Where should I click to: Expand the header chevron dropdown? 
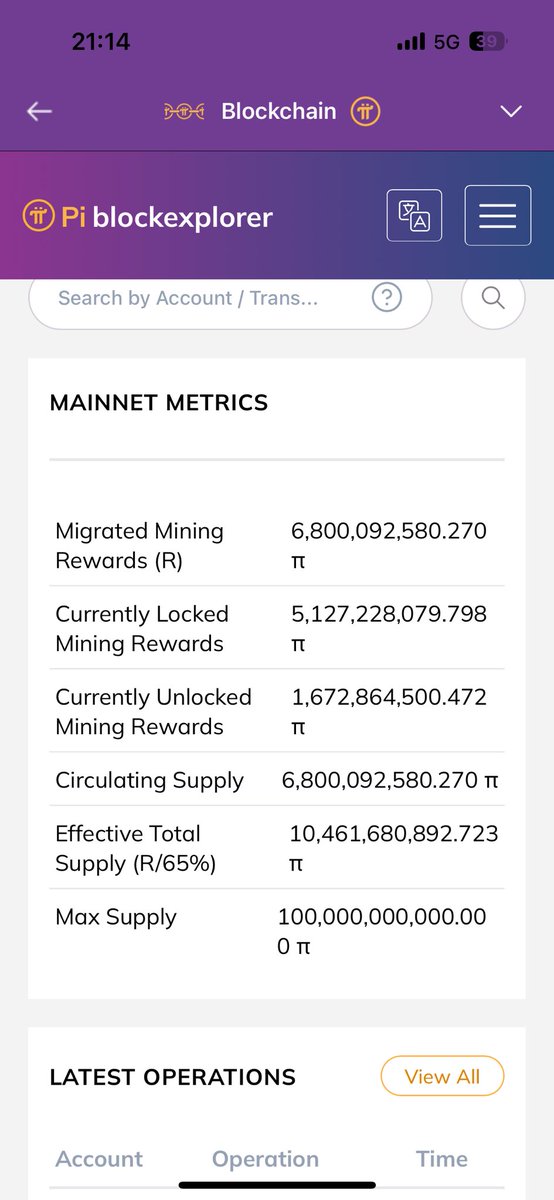coord(511,111)
